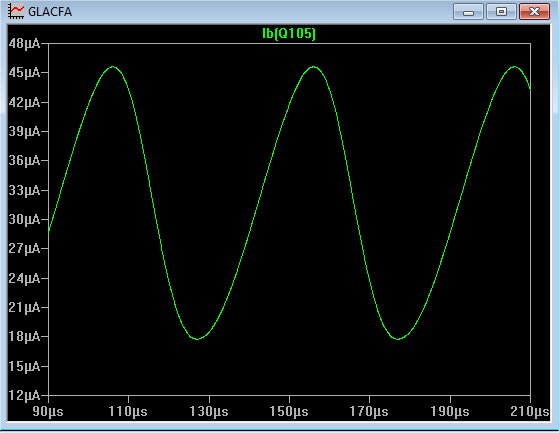Click the 90µs time axis label

pos(48,411)
